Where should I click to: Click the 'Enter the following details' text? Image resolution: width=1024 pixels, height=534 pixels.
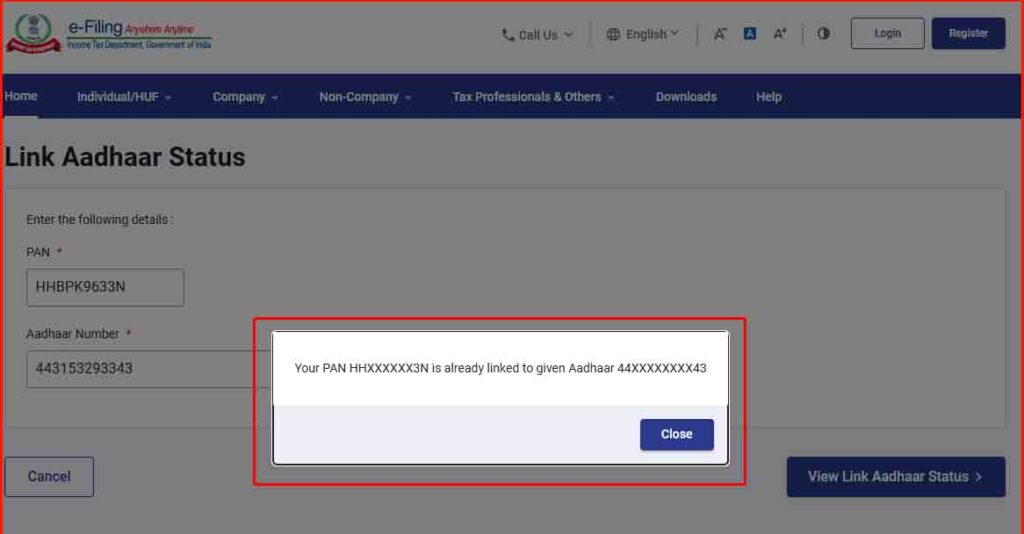pos(99,220)
